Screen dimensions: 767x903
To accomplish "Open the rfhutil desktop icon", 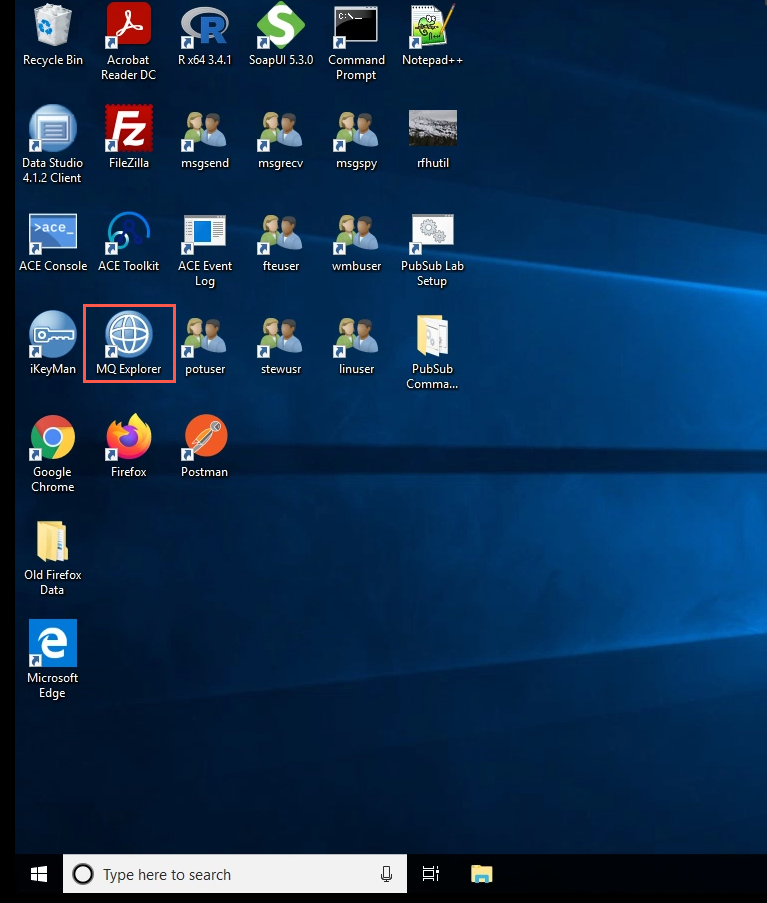I will click(432, 139).
